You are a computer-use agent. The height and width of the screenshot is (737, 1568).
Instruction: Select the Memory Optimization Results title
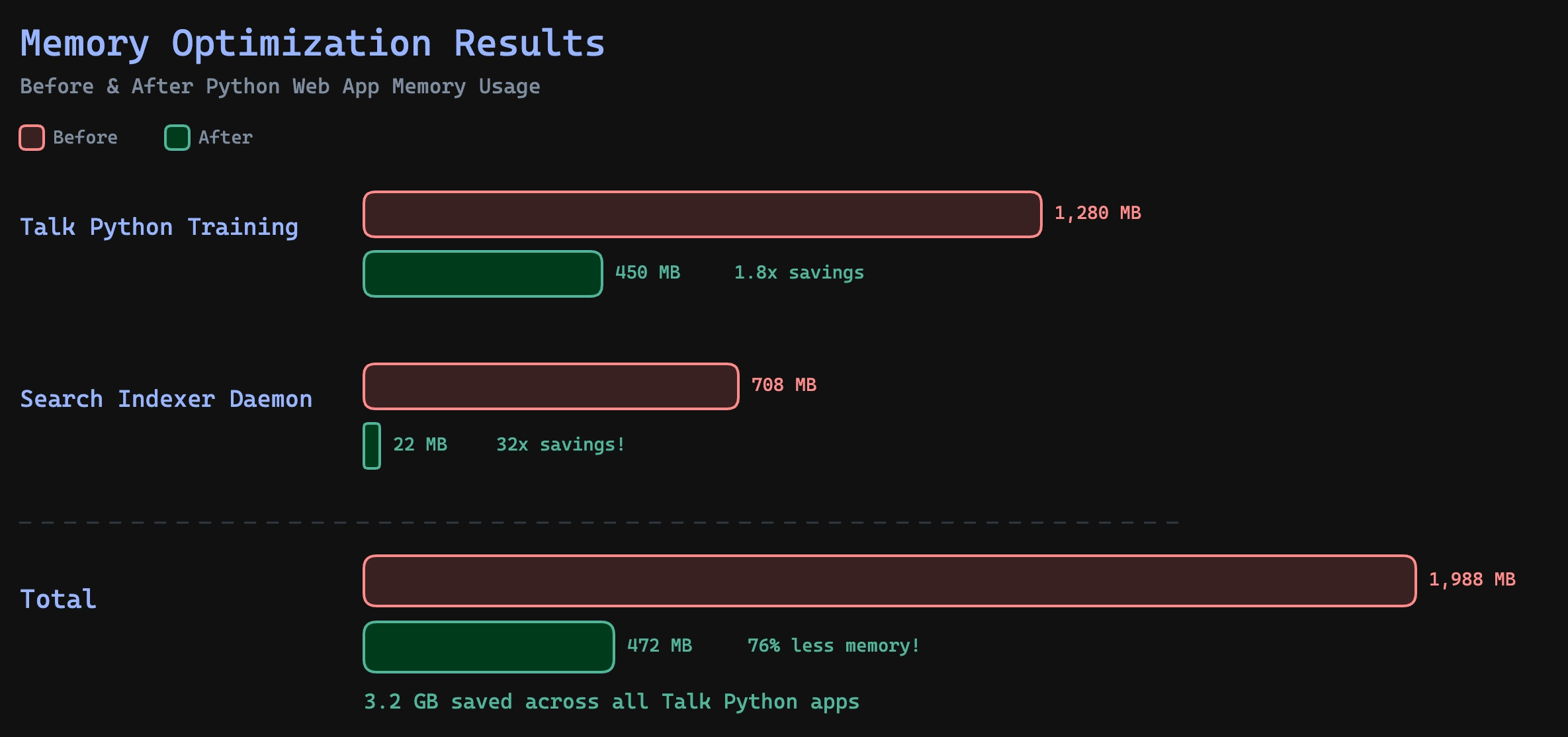pyautogui.click(x=312, y=44)
